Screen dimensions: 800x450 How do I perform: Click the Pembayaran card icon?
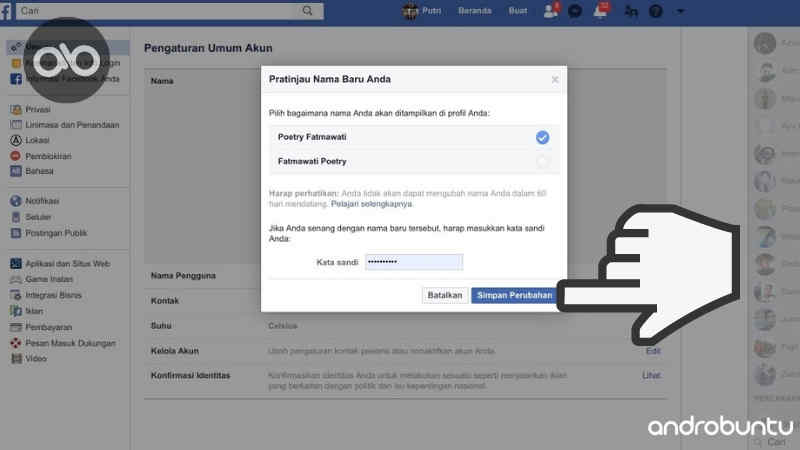tap(16, 327)
